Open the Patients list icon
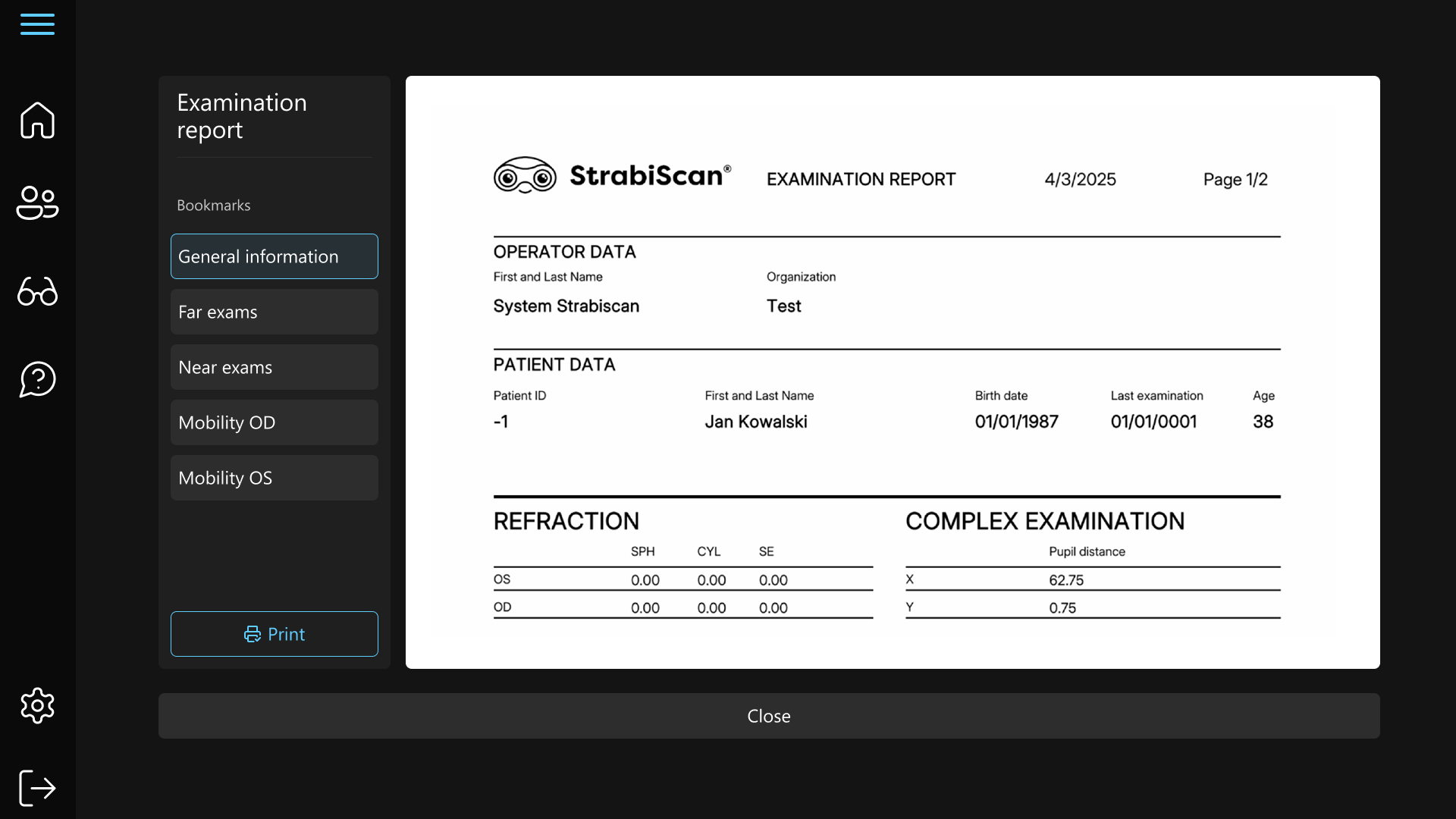Image resolution: width=1456 pixels, height=819 pixels. click(37, 203)
